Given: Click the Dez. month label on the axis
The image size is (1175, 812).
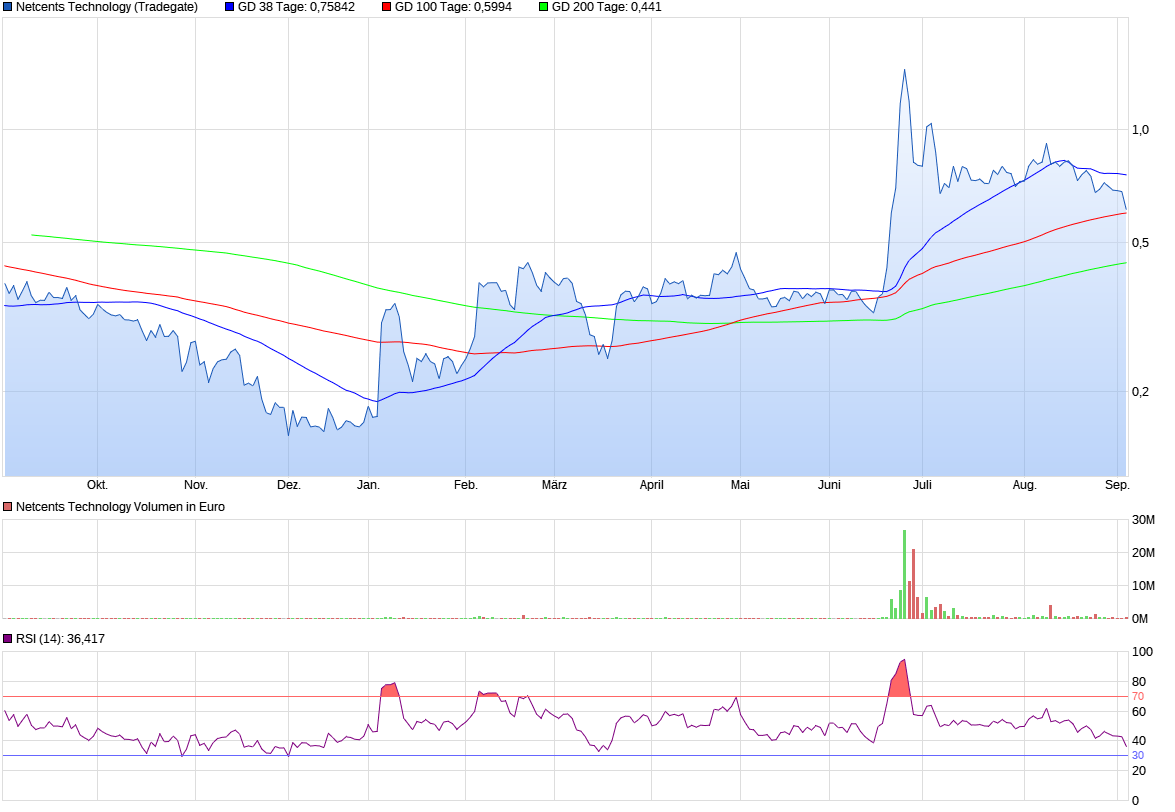Looking at the screenshot, I should [289, 485].
